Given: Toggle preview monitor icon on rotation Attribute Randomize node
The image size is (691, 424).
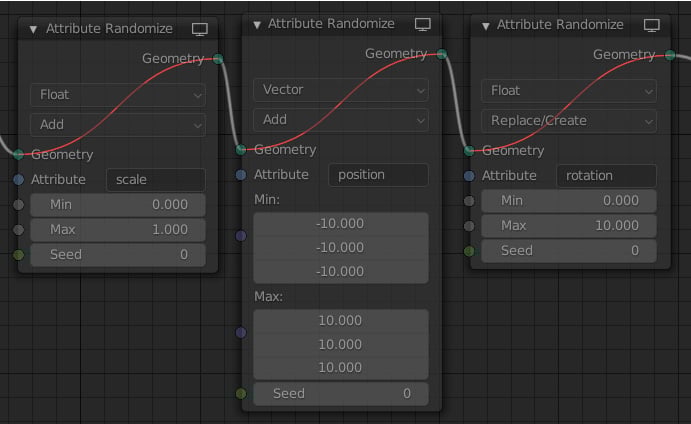Looking at the screenshot, I should [652, 26].
